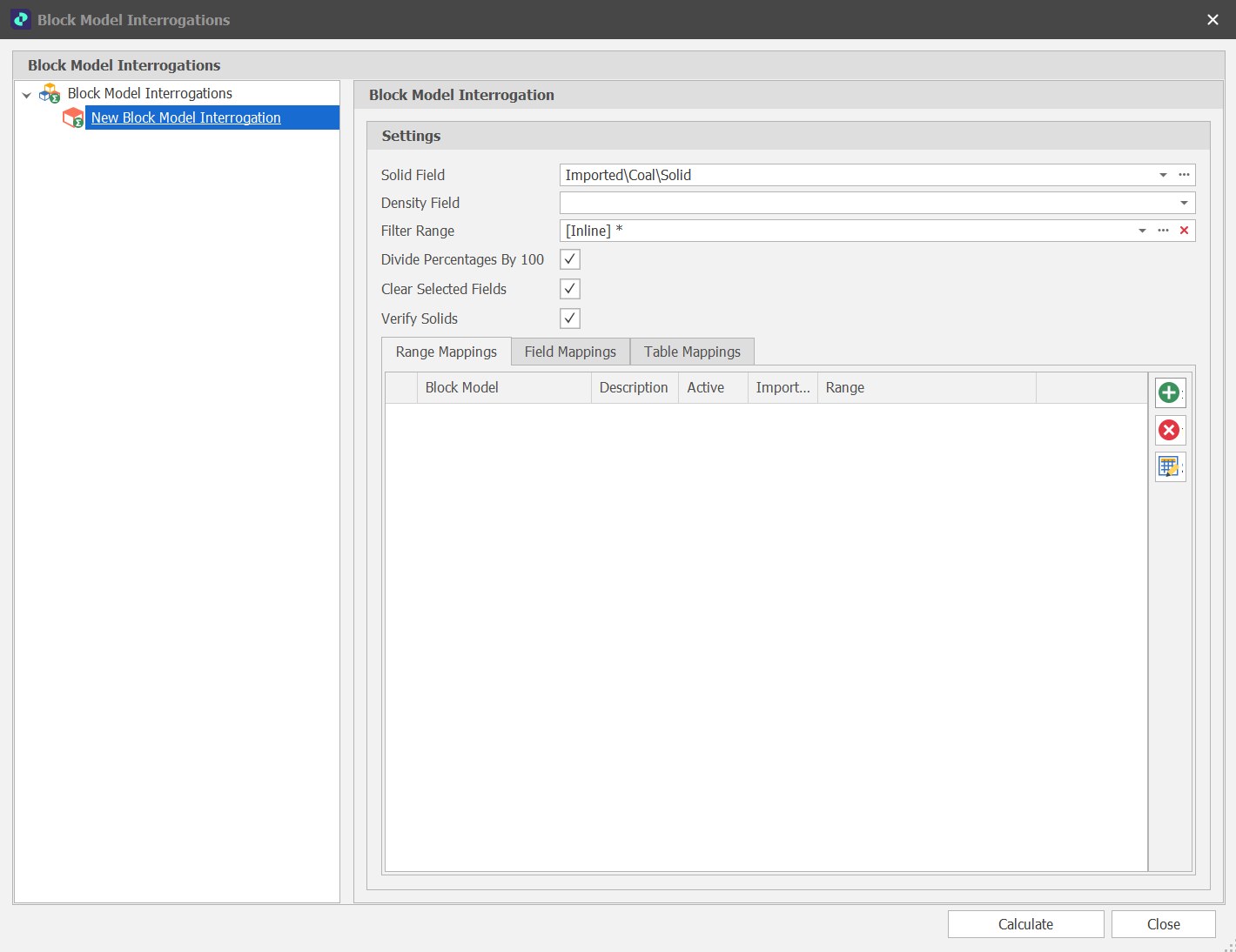
Task: Expand the Filter Range dropdown arrow
Action: 1142,231
